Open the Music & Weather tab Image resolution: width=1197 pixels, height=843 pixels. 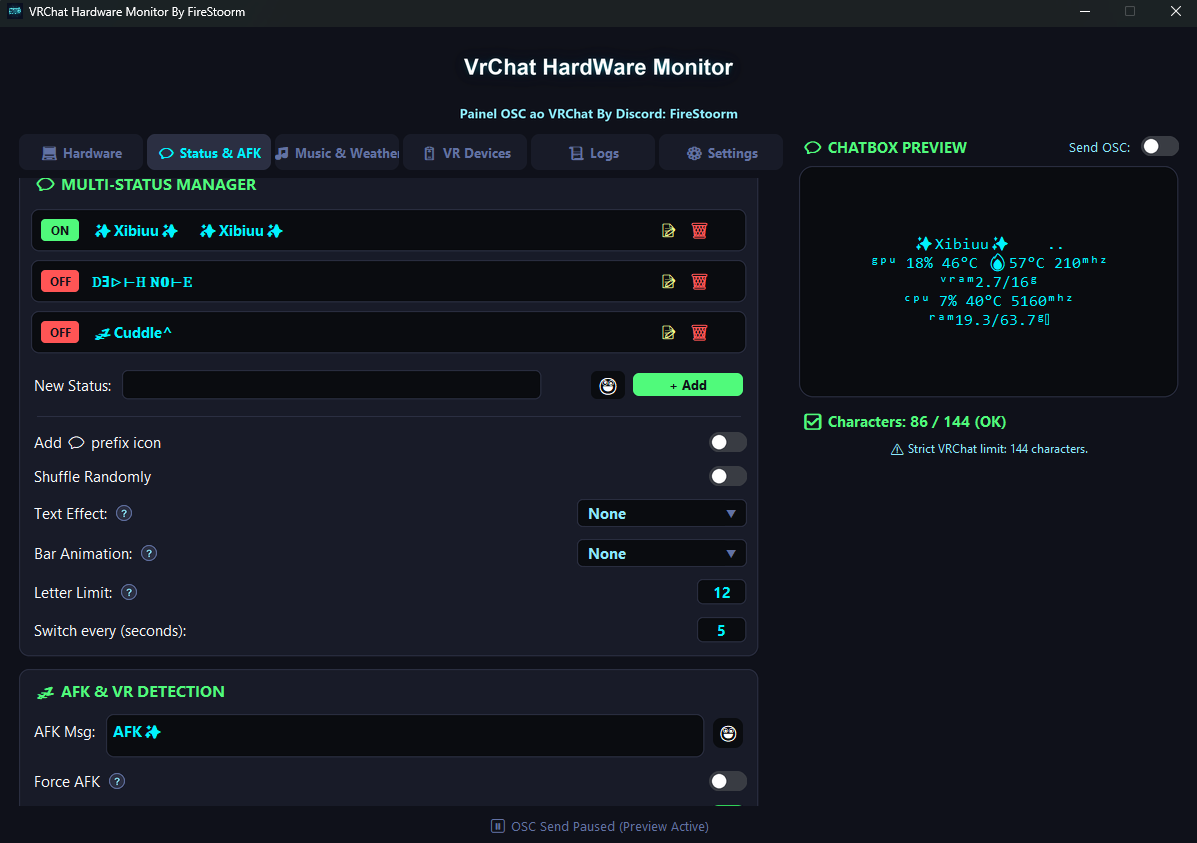pyautogui.click(x=337, y=153)
